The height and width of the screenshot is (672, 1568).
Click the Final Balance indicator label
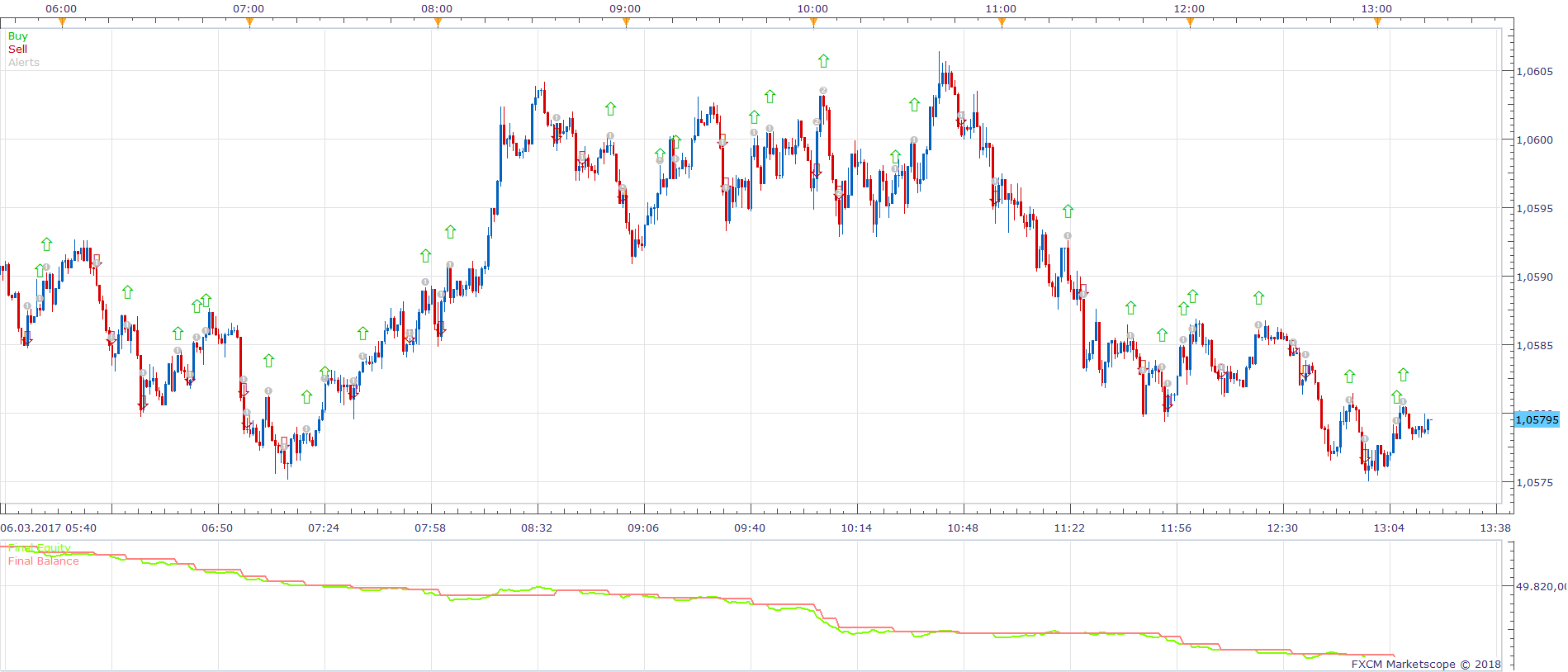click(x=44, y=561)
